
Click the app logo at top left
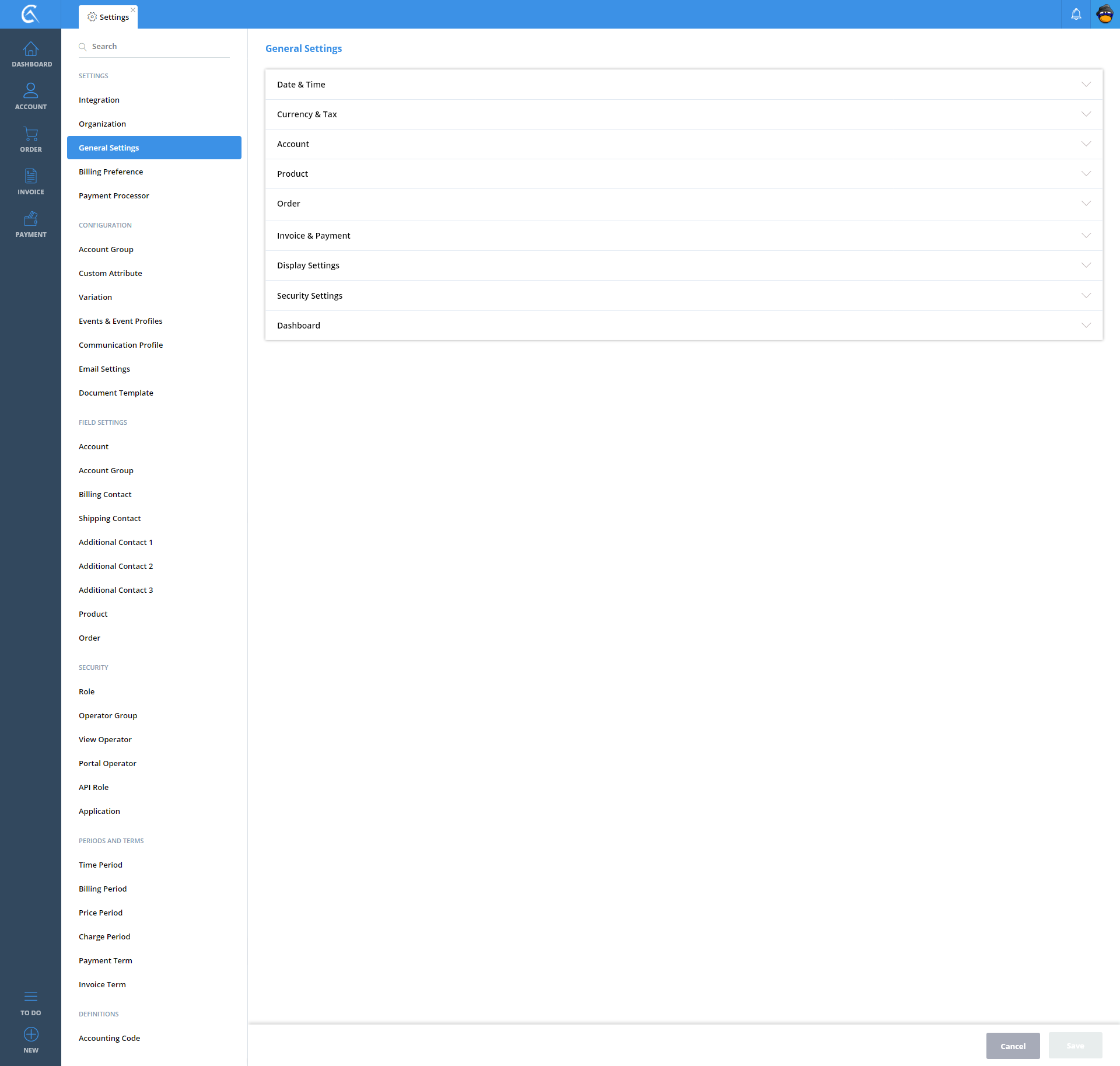[x=30, y=14]
